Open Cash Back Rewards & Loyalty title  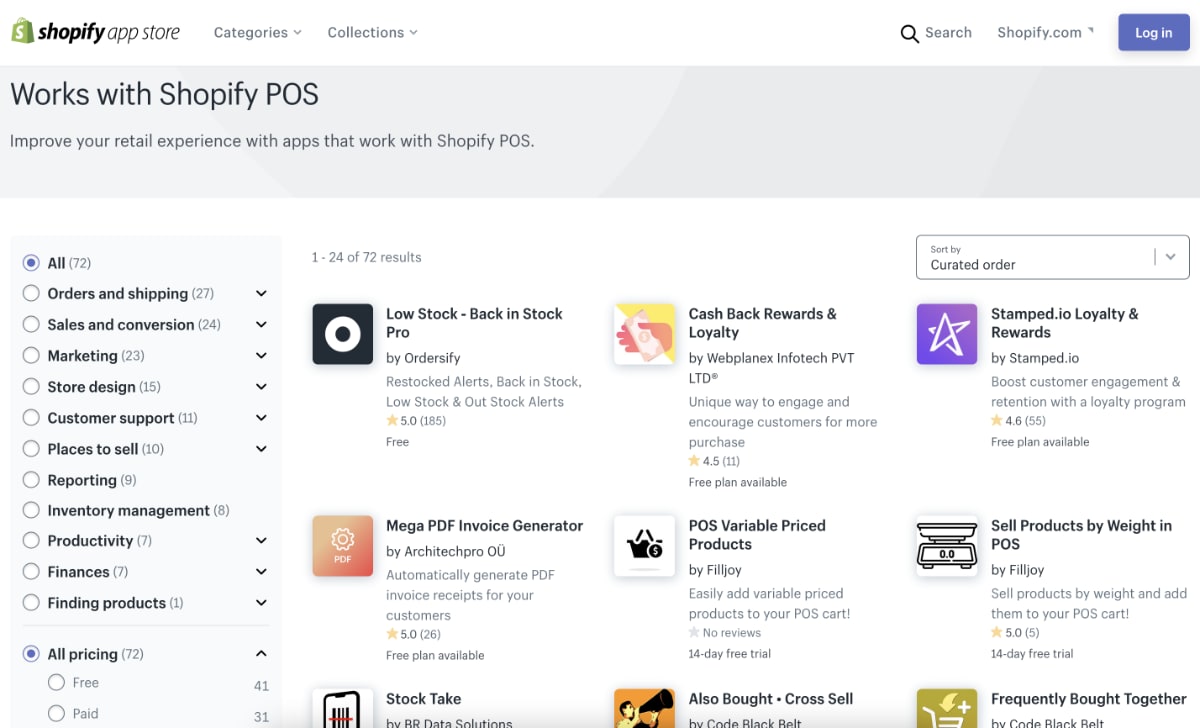(762, 323)
